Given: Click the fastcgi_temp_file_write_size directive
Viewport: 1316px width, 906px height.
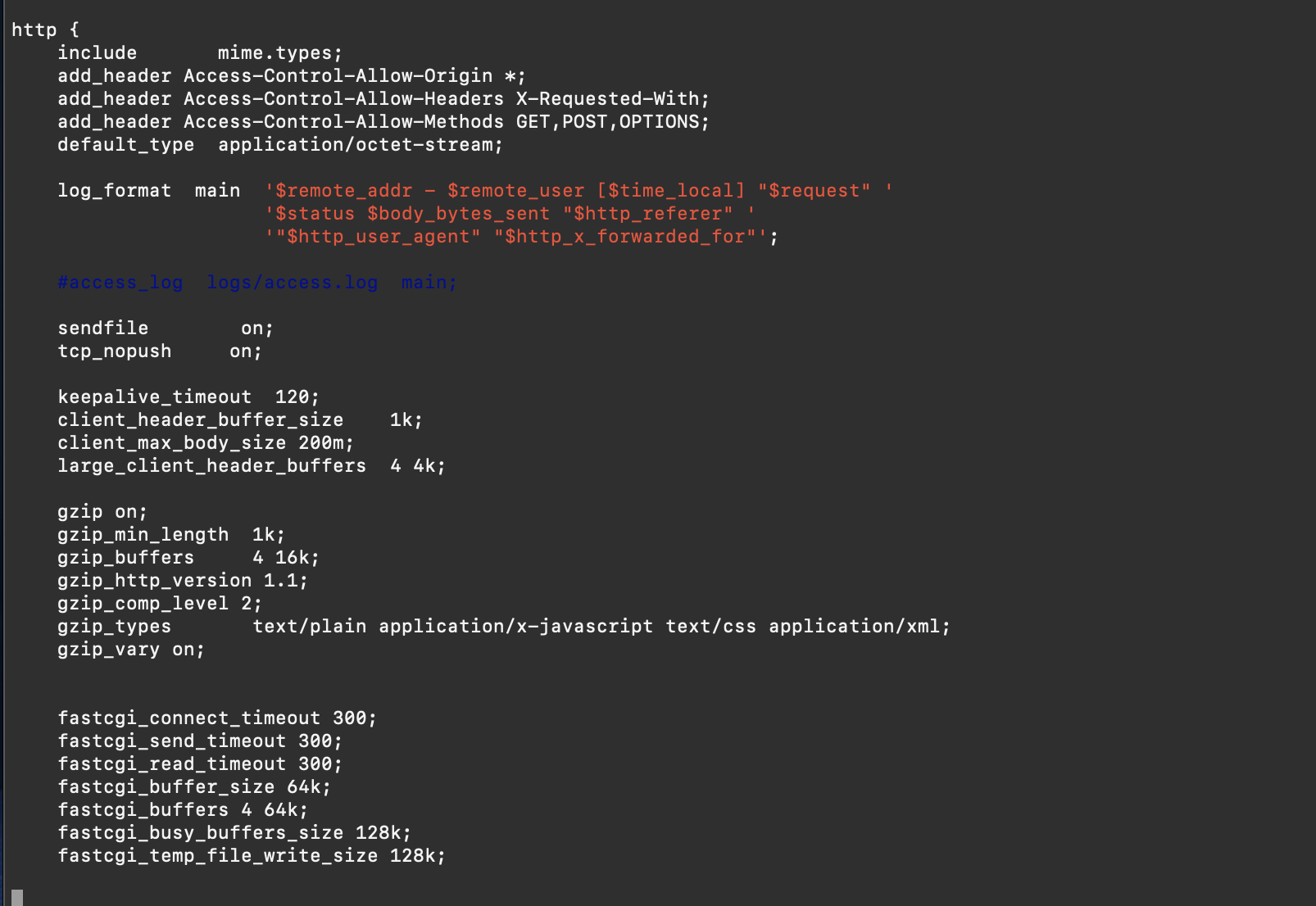Looking at the screenshot, I should click(x=218, y=856).
